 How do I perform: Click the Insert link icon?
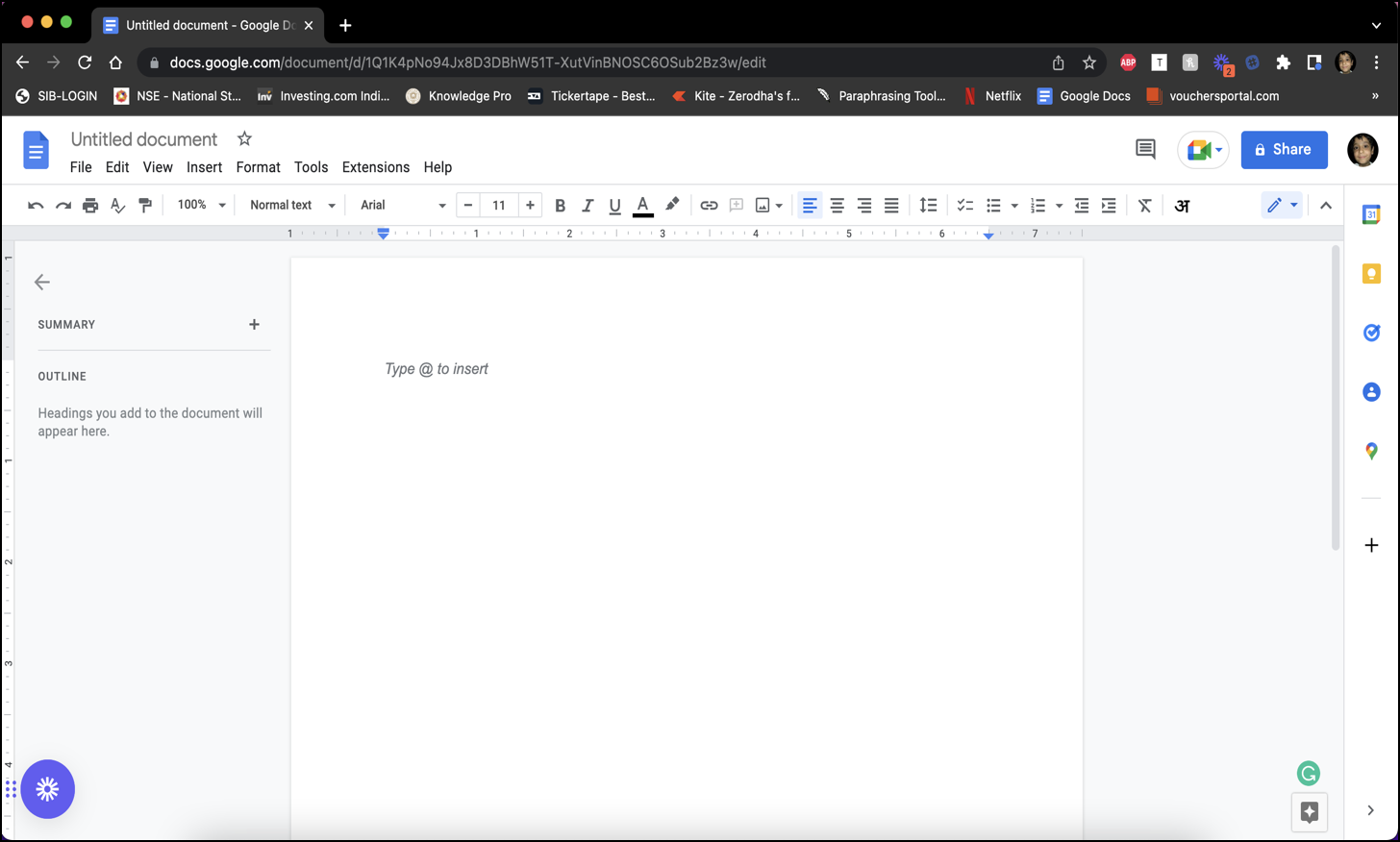click(709, 206)
